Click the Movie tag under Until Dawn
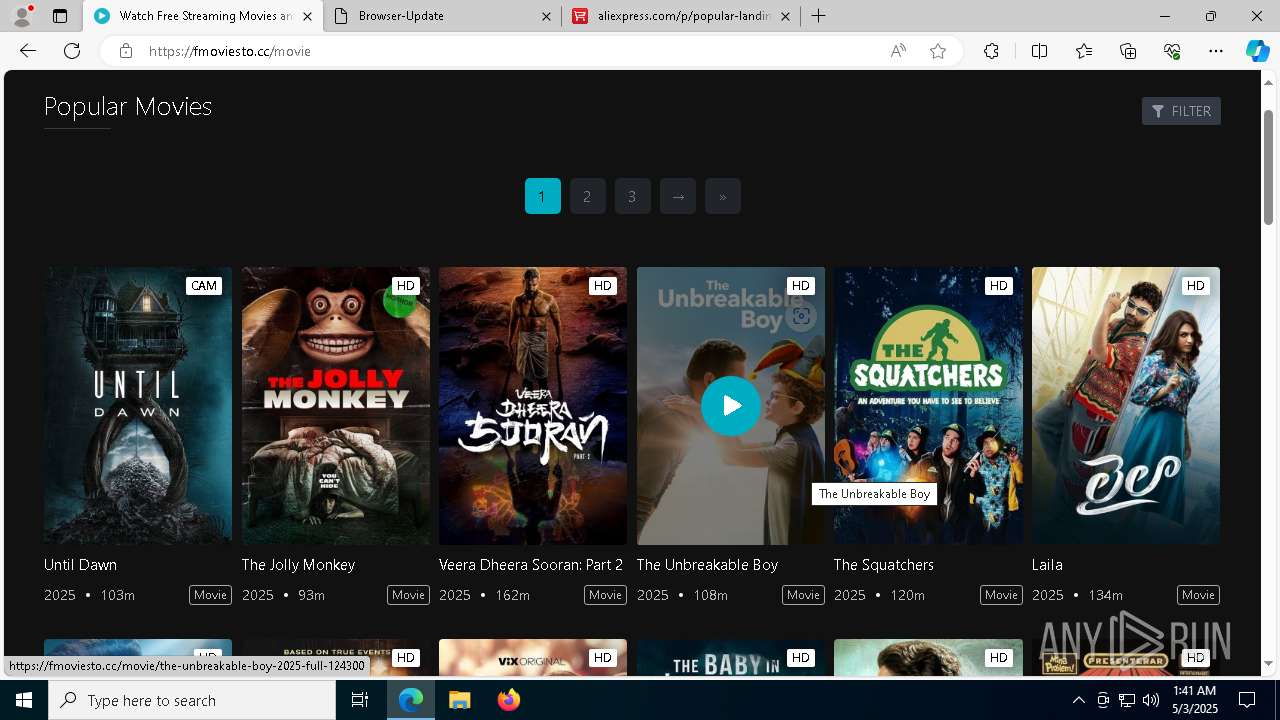The width and height of the screenshot is (1280, 720). (x=210, y=595)
